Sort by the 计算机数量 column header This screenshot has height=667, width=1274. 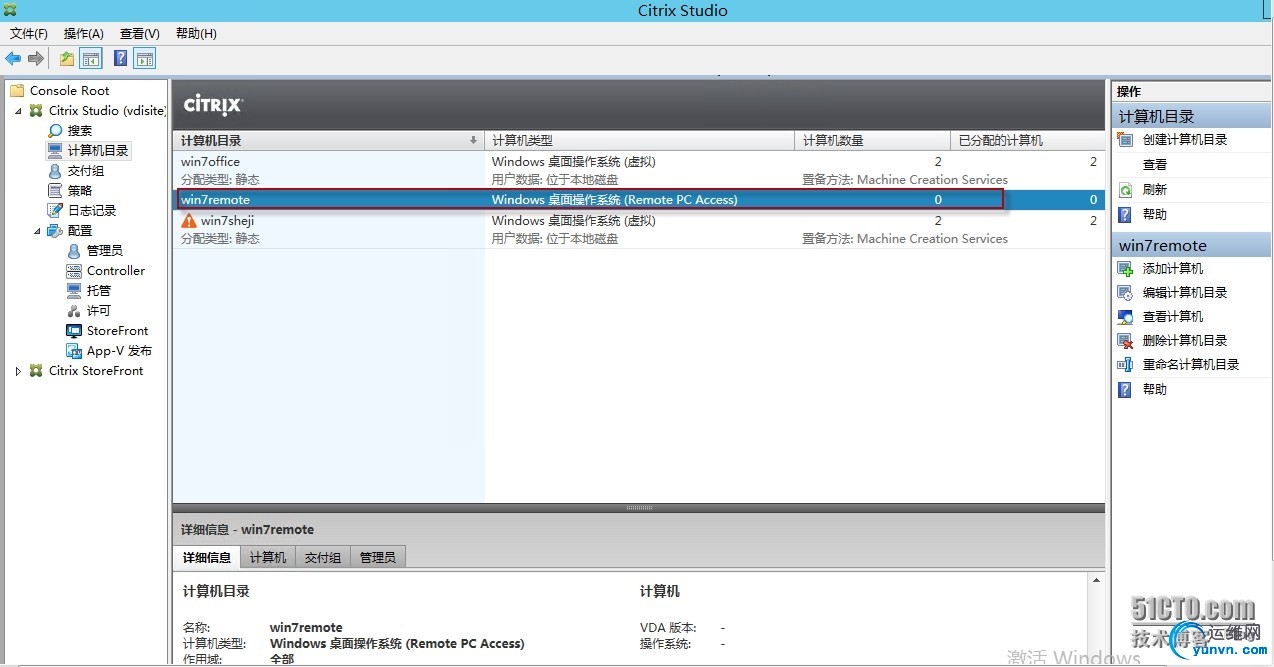click(873, 141)
